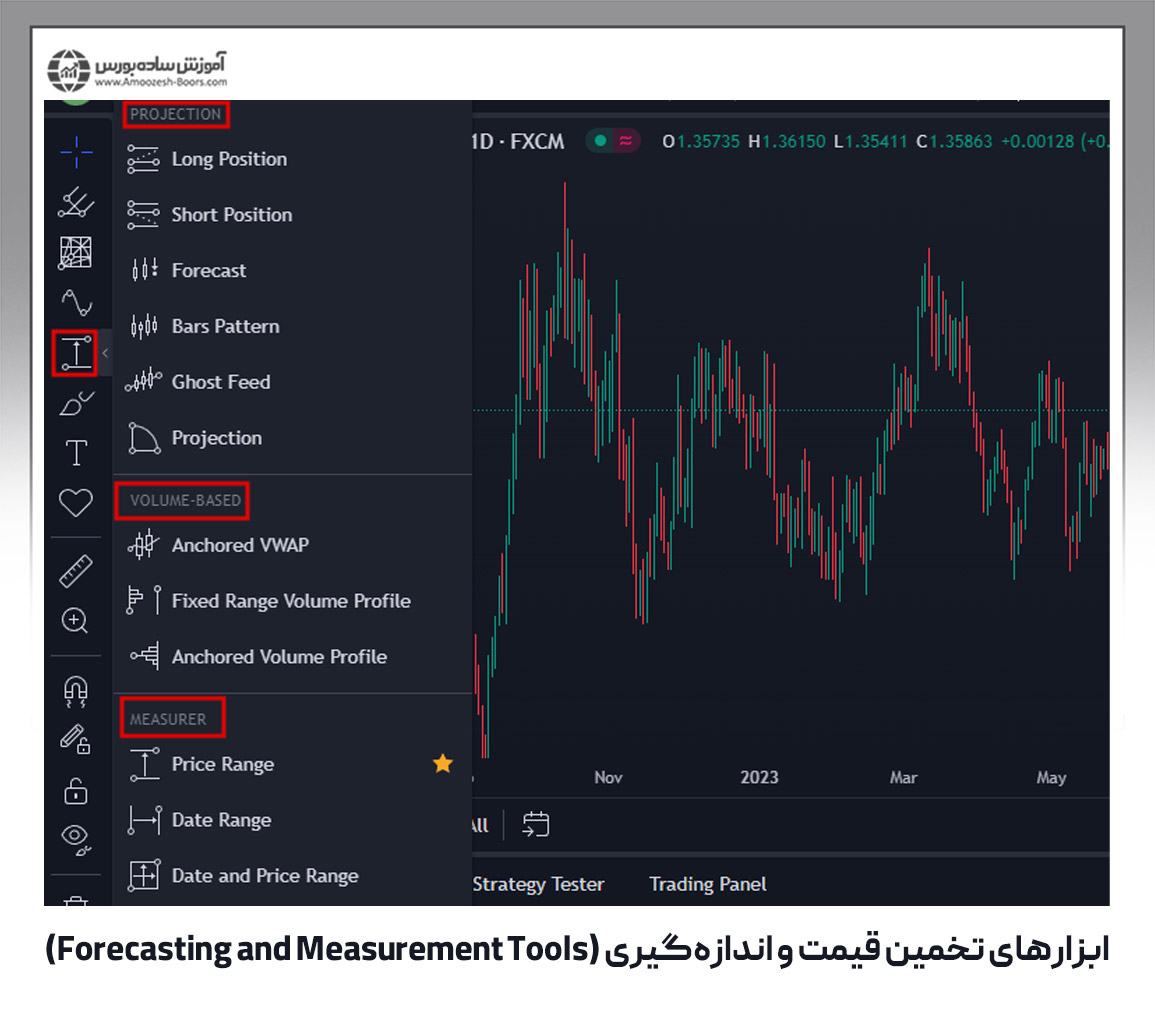
Task: Open the Gann and Fibonacci tools
Action: pyautogui.click(x=76, y=252)
